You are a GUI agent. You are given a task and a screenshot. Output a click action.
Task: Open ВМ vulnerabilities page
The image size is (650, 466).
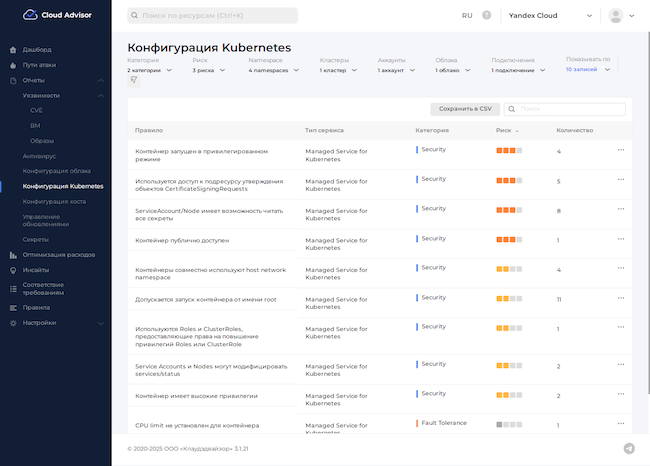point(35,126)
